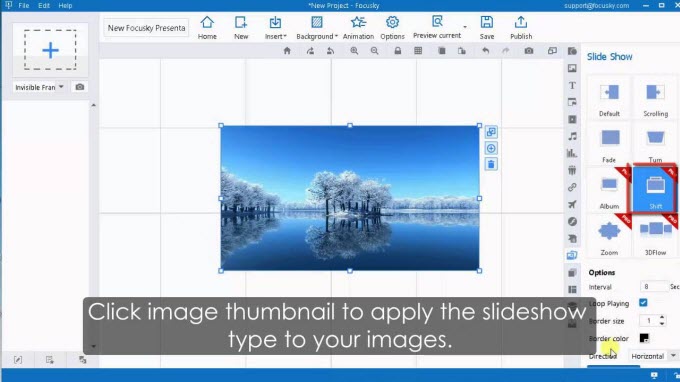Select the text tool sidebar icon
This screenshot has width=680, height=382.
[572, 85]
